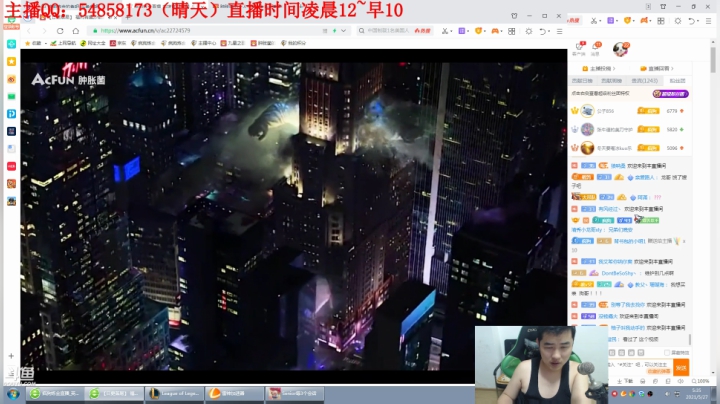Click the purple fan-club join button
Image resolution: width=720 pixels, height=404 pixels.
point(670,94)
